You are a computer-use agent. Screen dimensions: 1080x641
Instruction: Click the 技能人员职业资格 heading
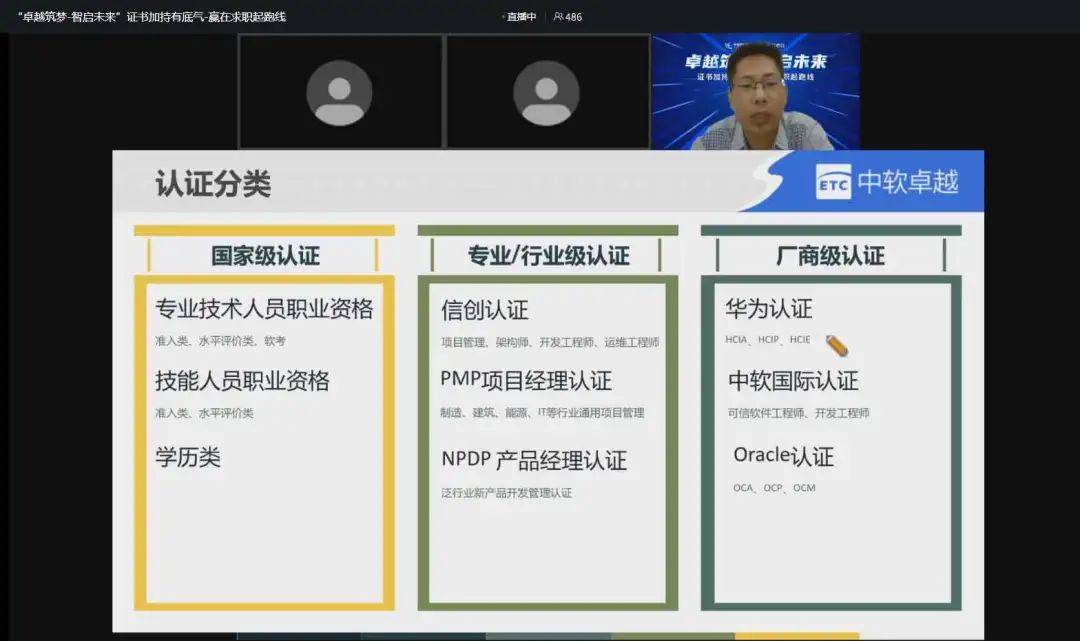pyautogui.click(x=242, y=381)
